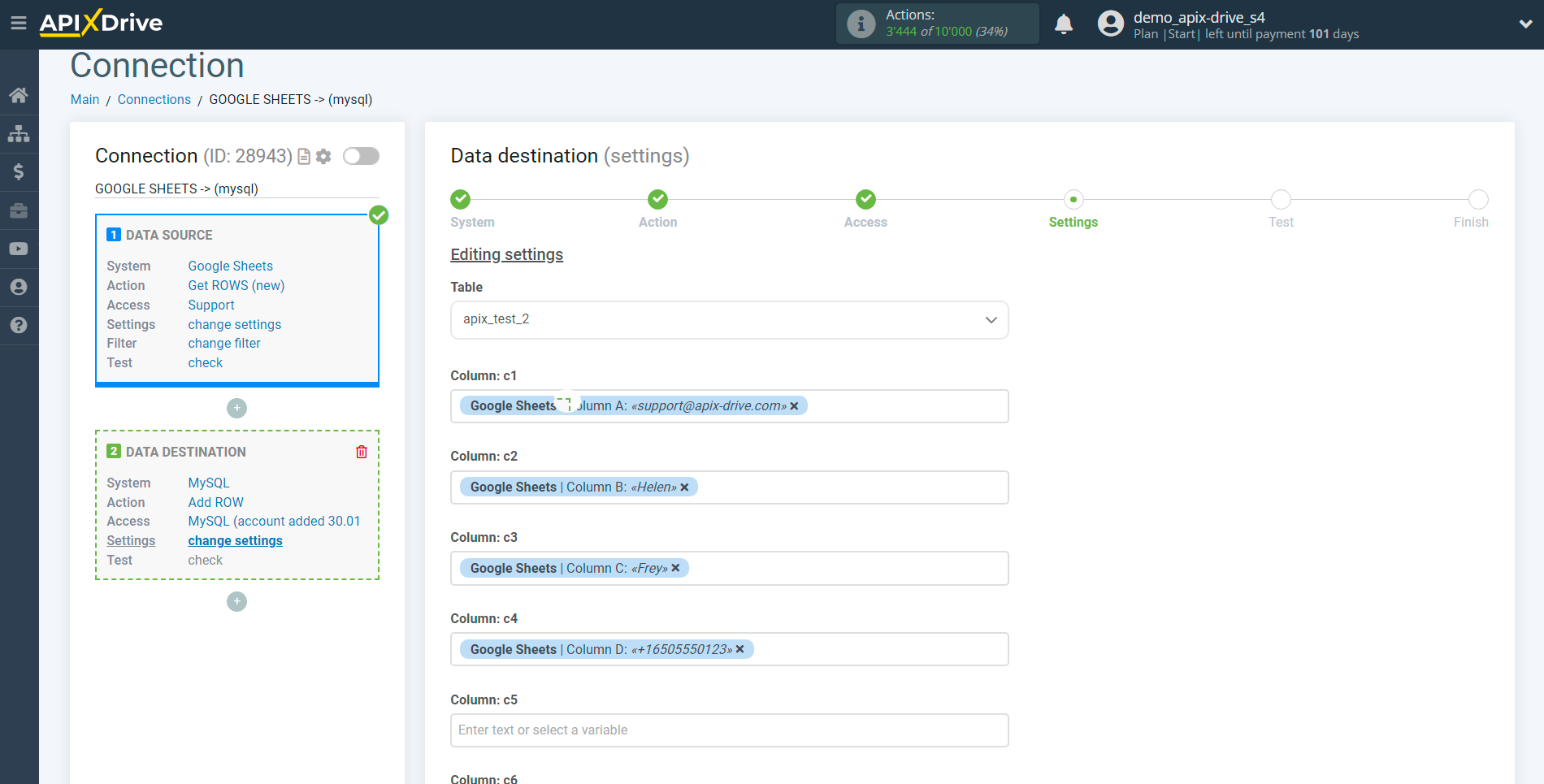Click the Settings label in Data Destination
1544x784 pixels.
click(x=131, y=540)
